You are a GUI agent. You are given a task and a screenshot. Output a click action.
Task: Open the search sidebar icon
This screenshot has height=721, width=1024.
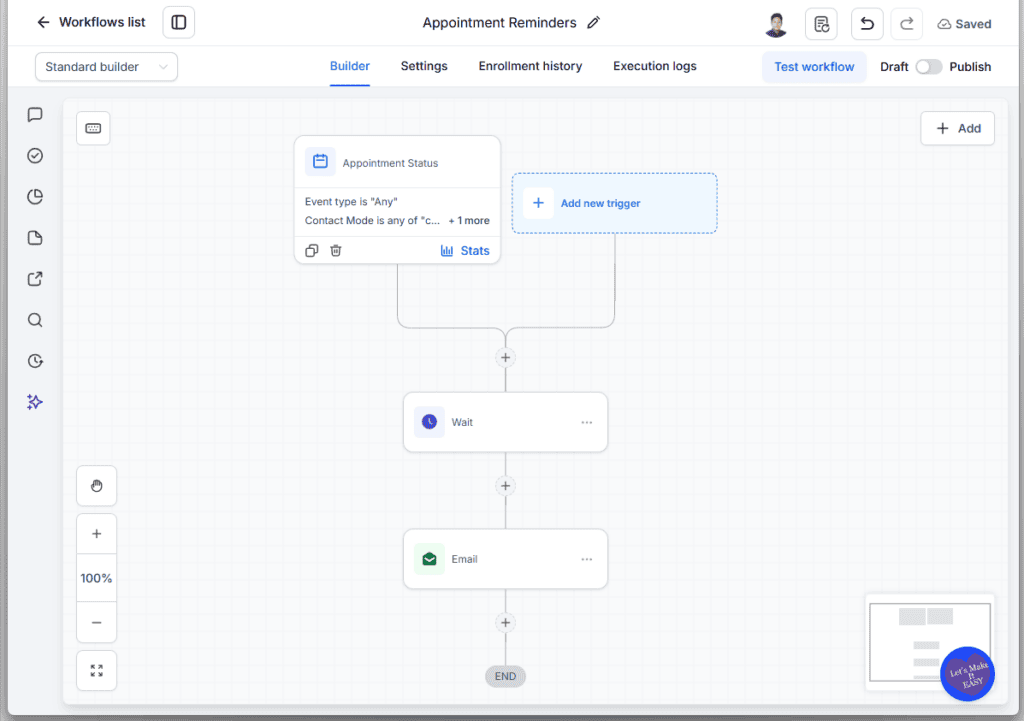pos(35,320)
